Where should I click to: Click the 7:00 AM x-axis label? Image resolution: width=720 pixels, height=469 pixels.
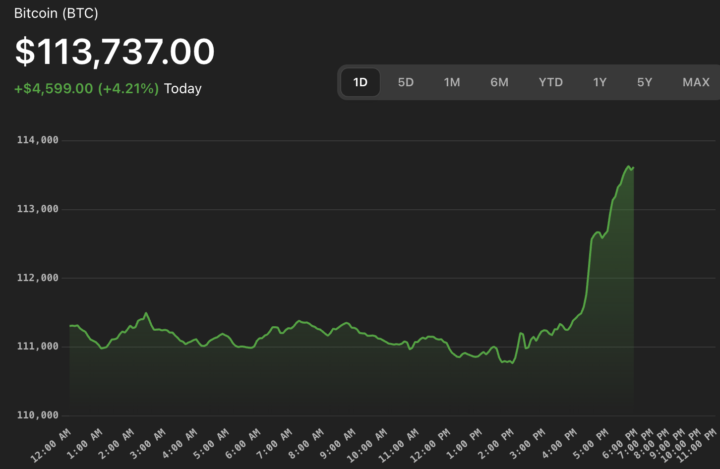275,444
